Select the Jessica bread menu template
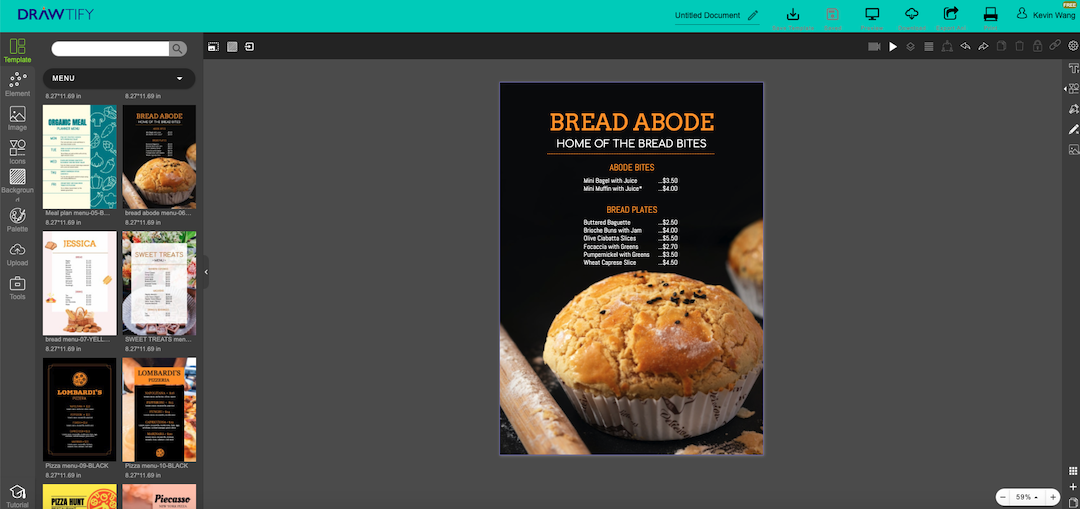 click(x=80, y=283)
